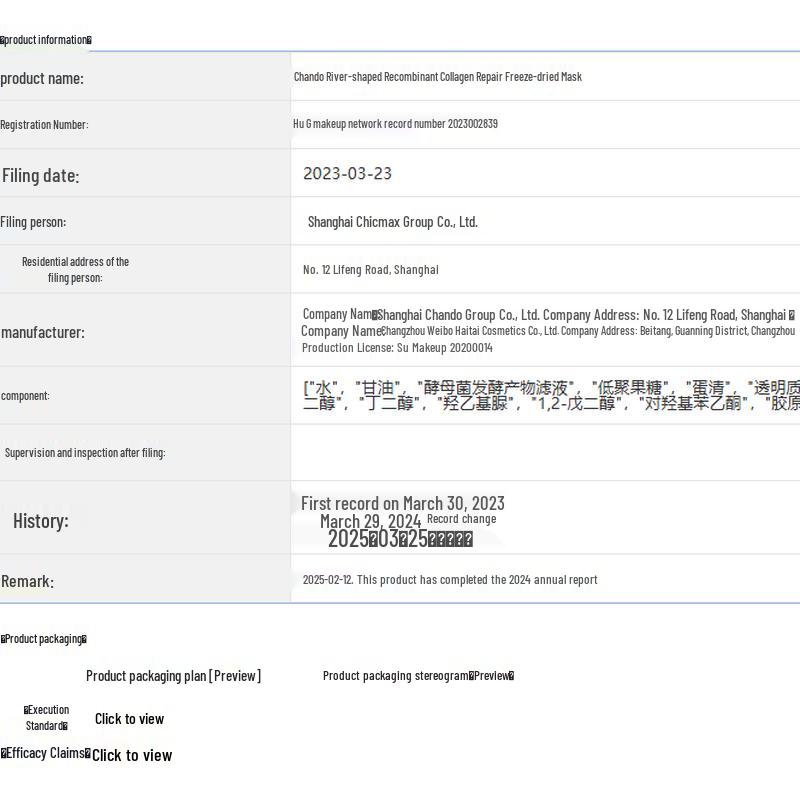Image resolution: width=800 pixels, height=800 pixels.
Task: Click the History row label
Action: pyautogui.click(x=40, y=521)
